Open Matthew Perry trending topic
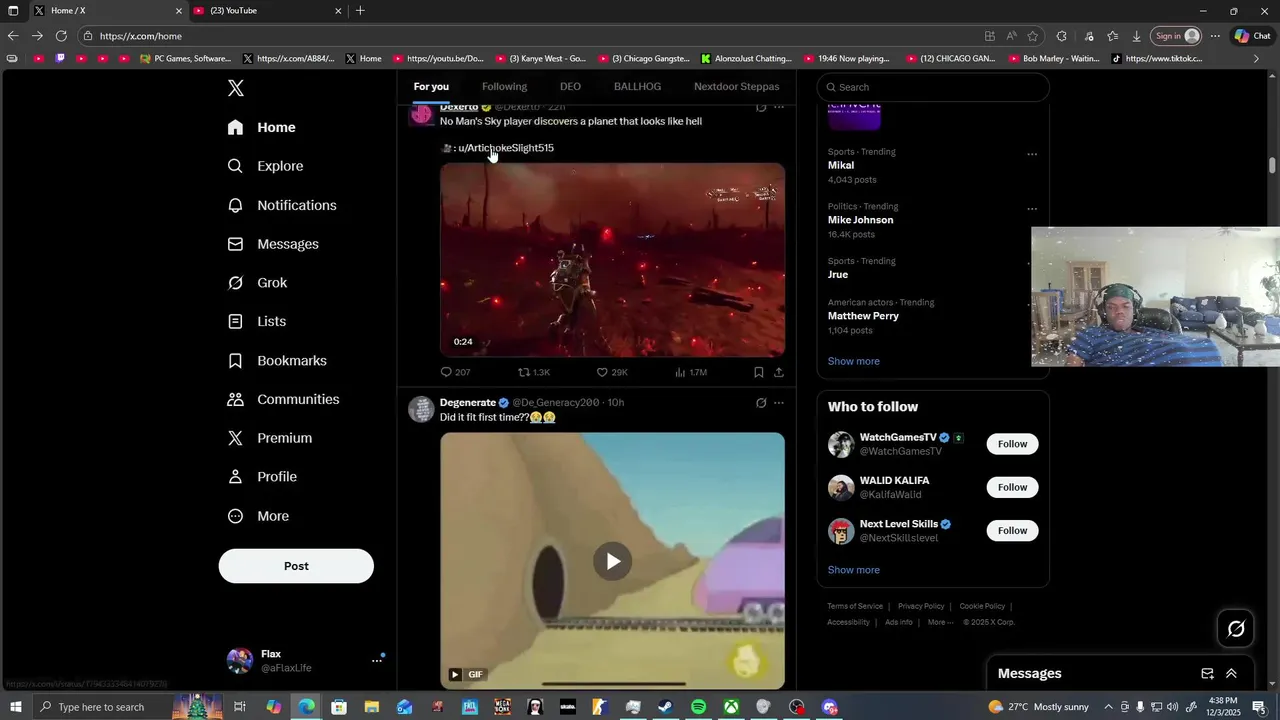This screenshot has height=720, width=1280. pos(863,316)
